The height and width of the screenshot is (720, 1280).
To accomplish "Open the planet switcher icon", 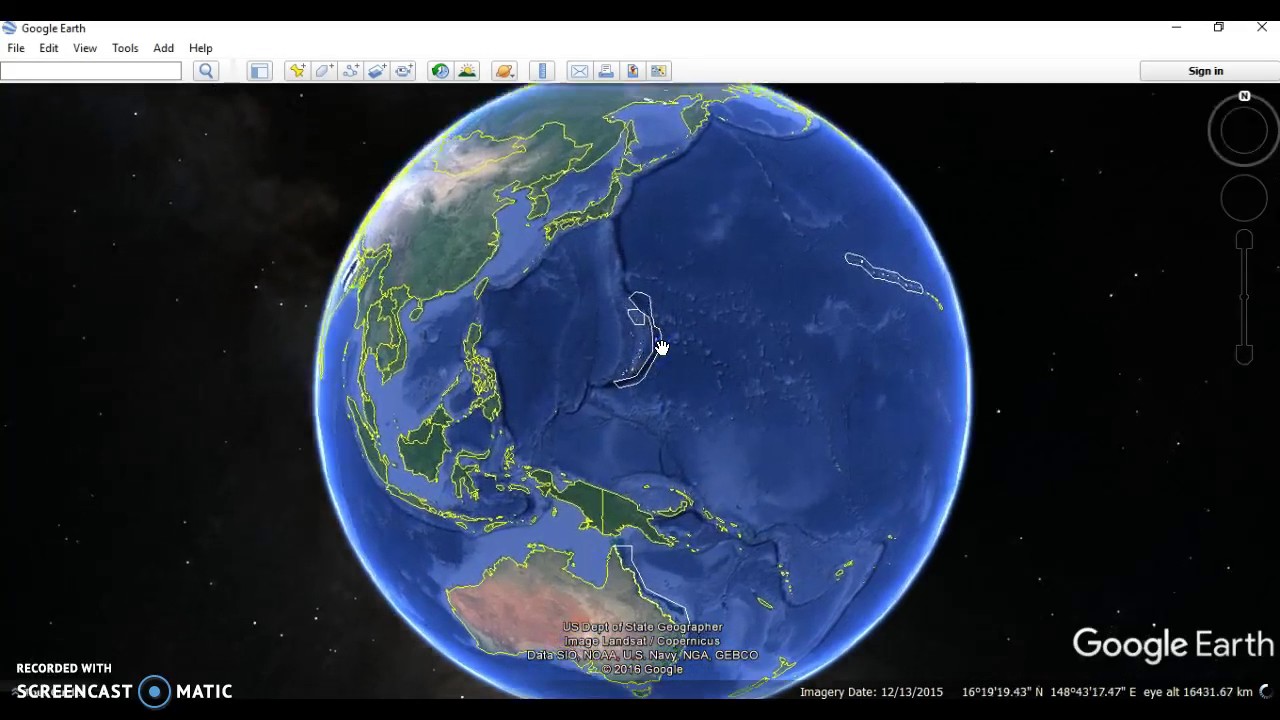I will pos(504,71).
